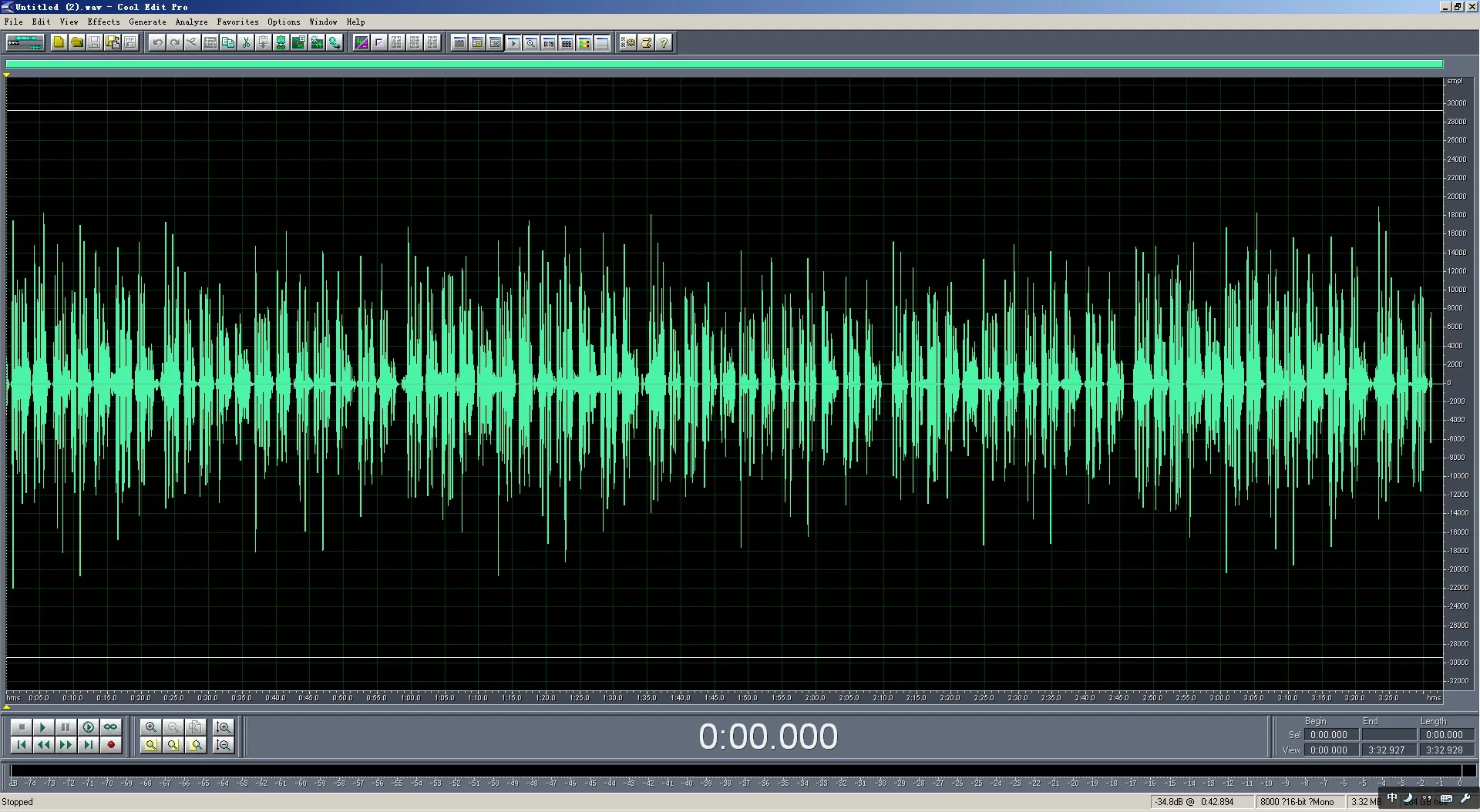The image size is (1480, 812).
Task: Click the Paste clipboard icon in the toolbar
Action: tap(264, 42)
